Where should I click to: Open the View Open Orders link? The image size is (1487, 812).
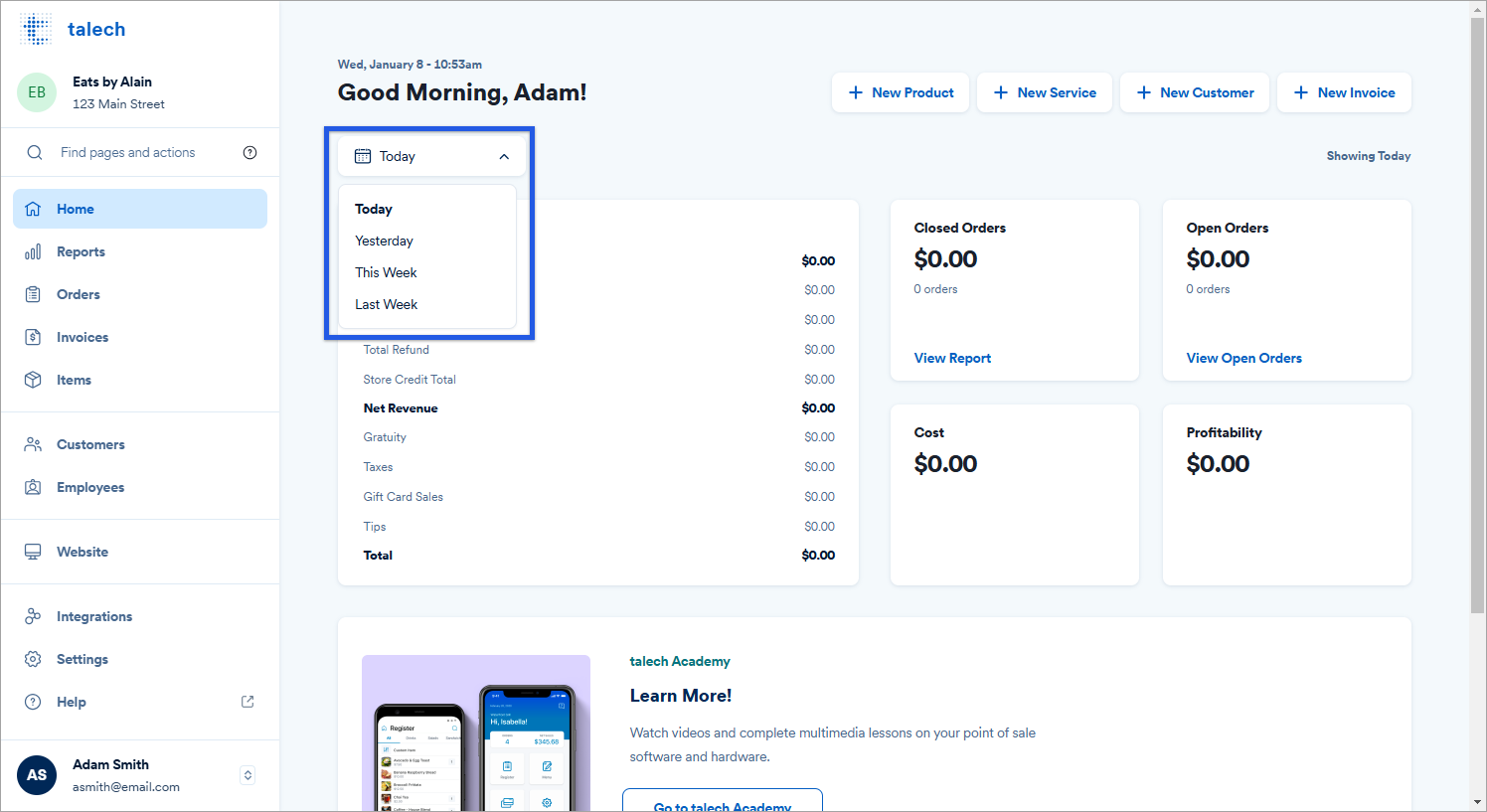tap(1243, 359)
